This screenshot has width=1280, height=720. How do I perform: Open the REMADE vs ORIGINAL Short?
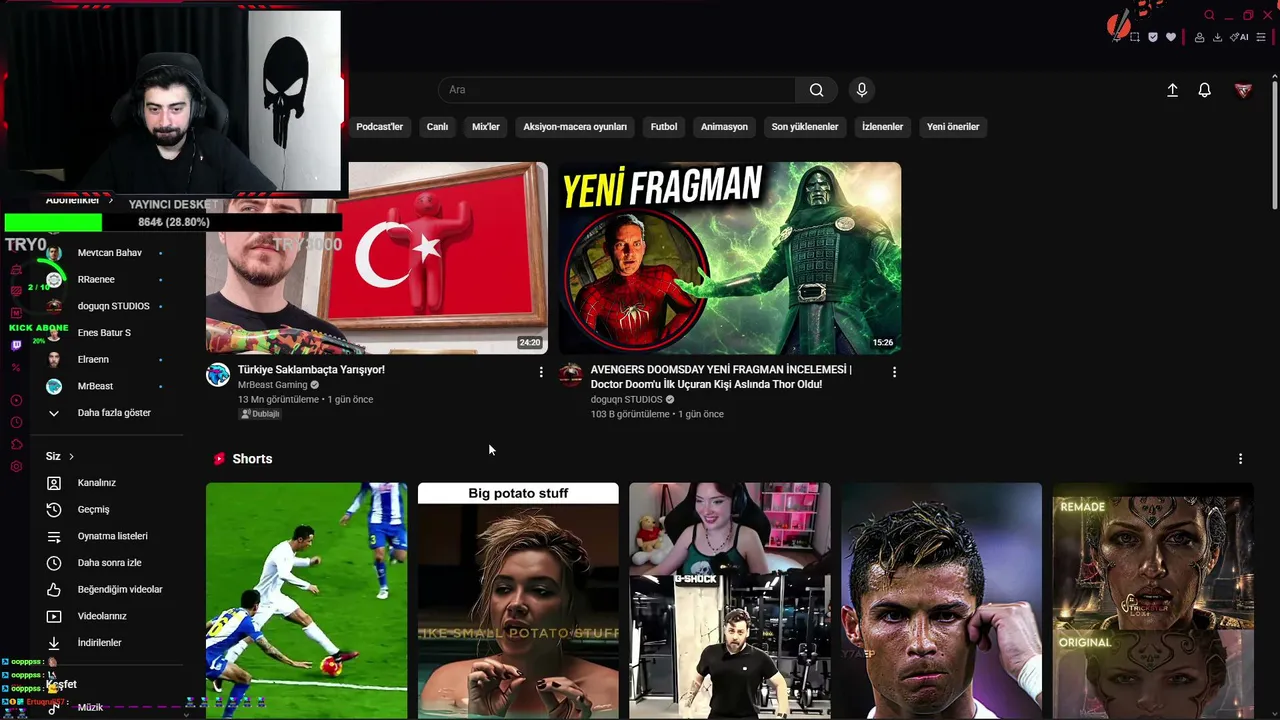(1153, 601)
